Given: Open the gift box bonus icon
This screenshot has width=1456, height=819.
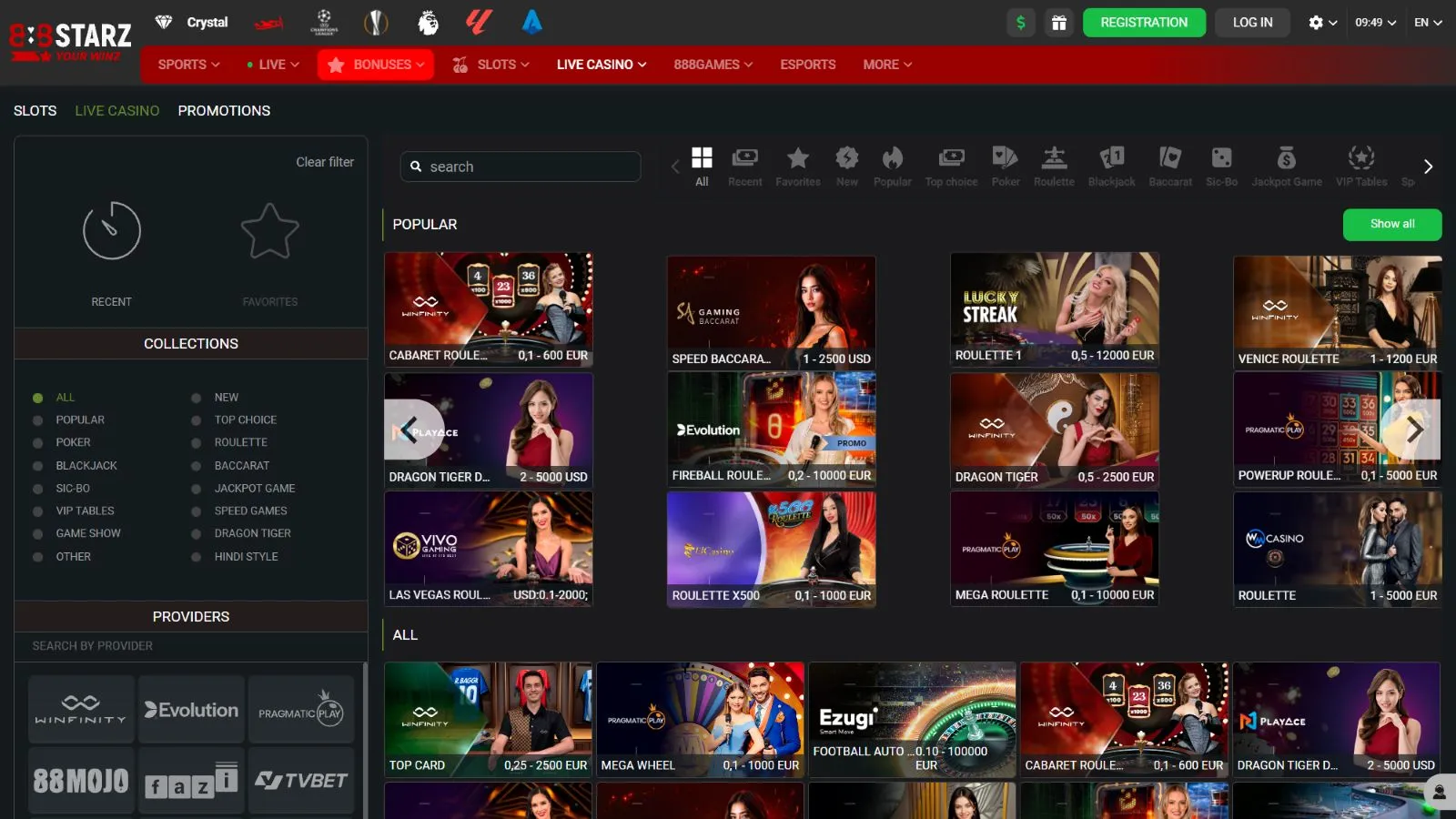Looking at the screenshot, I should pyautogui.click(x=1059, y=23).
